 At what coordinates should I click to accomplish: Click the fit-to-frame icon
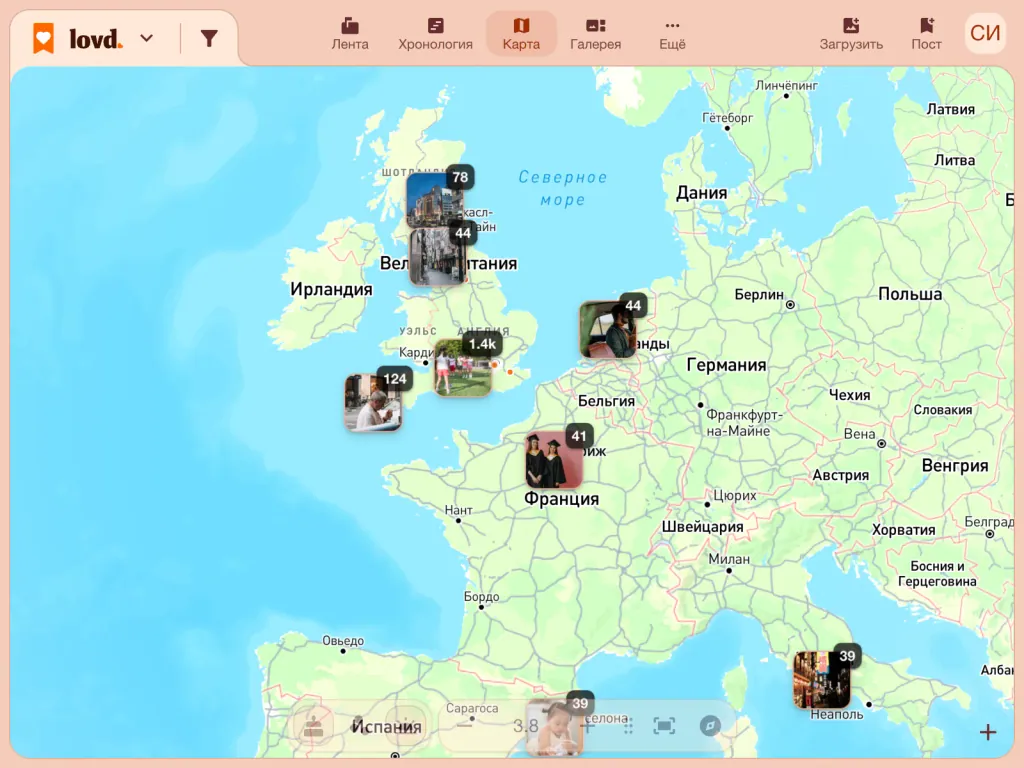664,726
